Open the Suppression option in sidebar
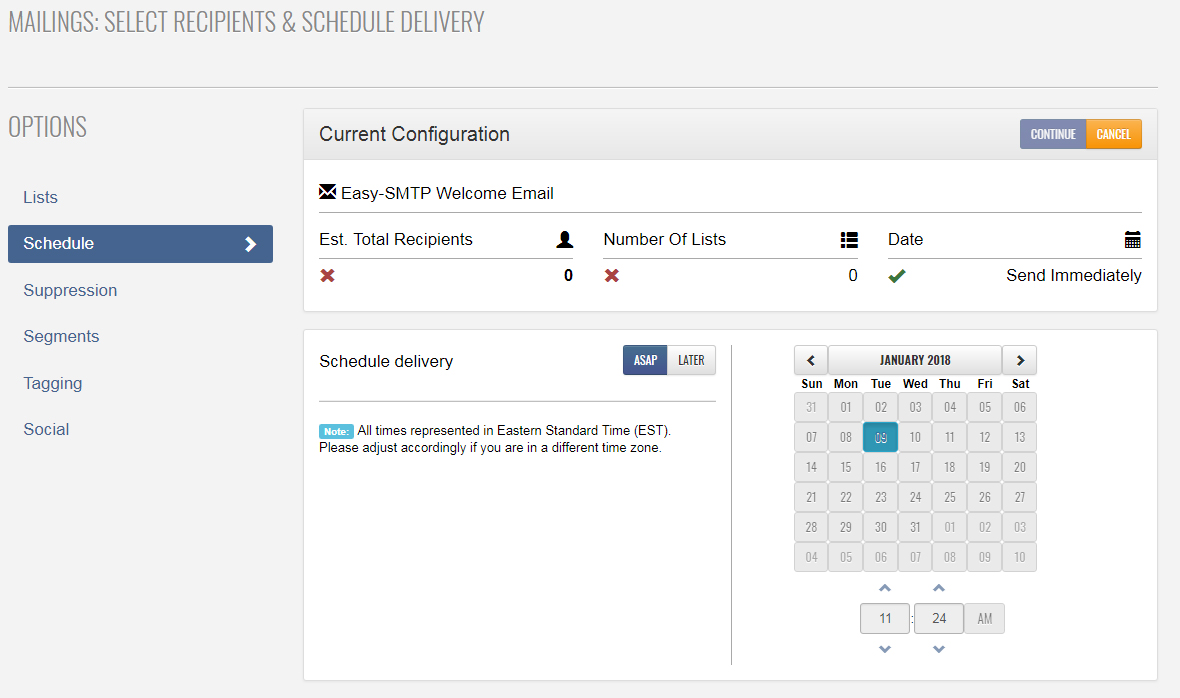 click(x=70, y=290)
